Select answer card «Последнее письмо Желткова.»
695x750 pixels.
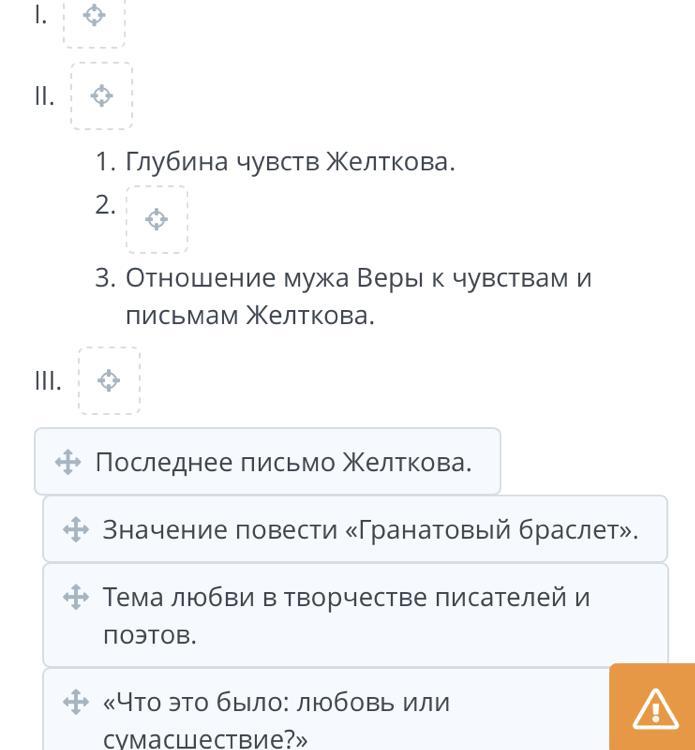point(282,462)
